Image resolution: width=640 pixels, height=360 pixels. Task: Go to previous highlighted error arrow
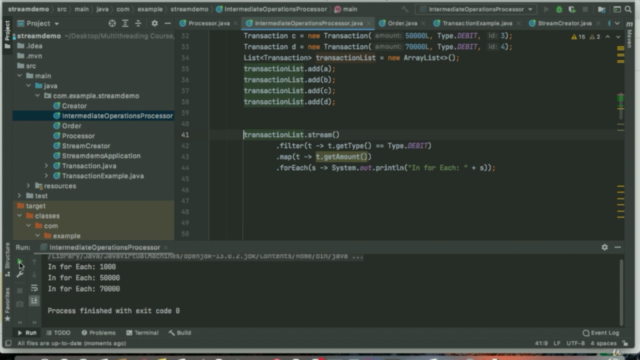point(608,37)
